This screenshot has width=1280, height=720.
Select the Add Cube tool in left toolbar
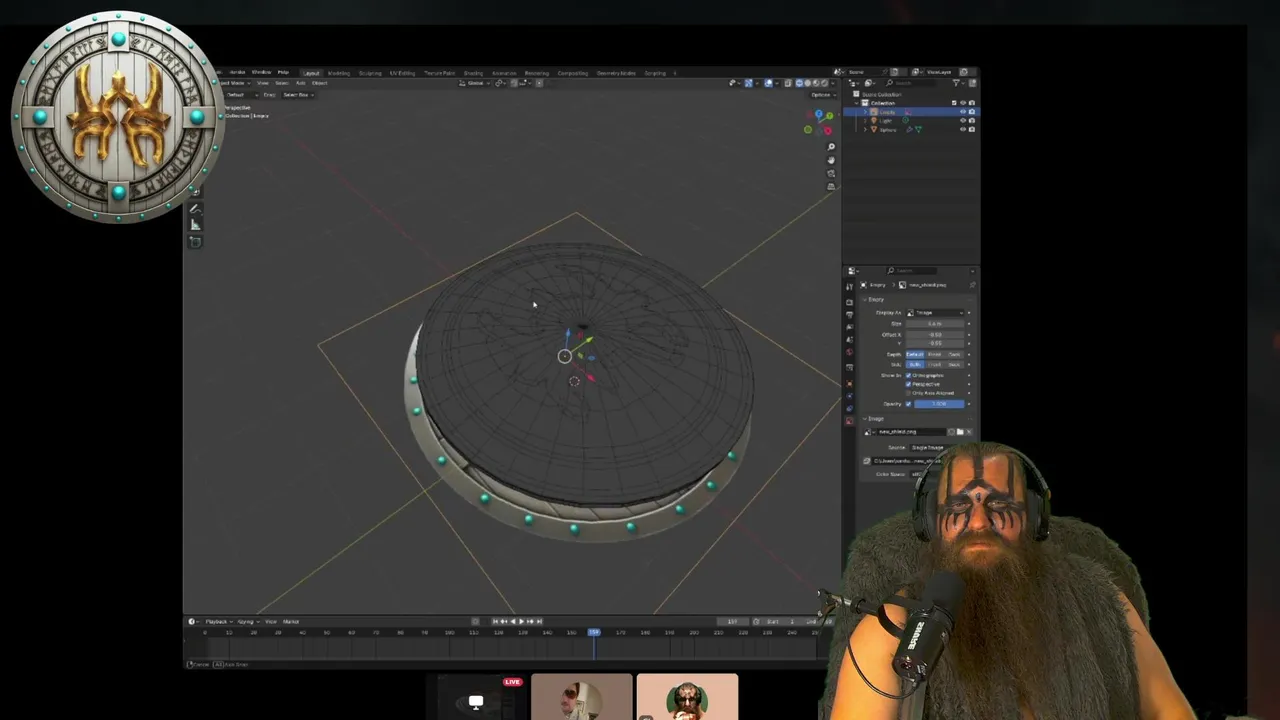pyautogui.click(x=195, y=241)
